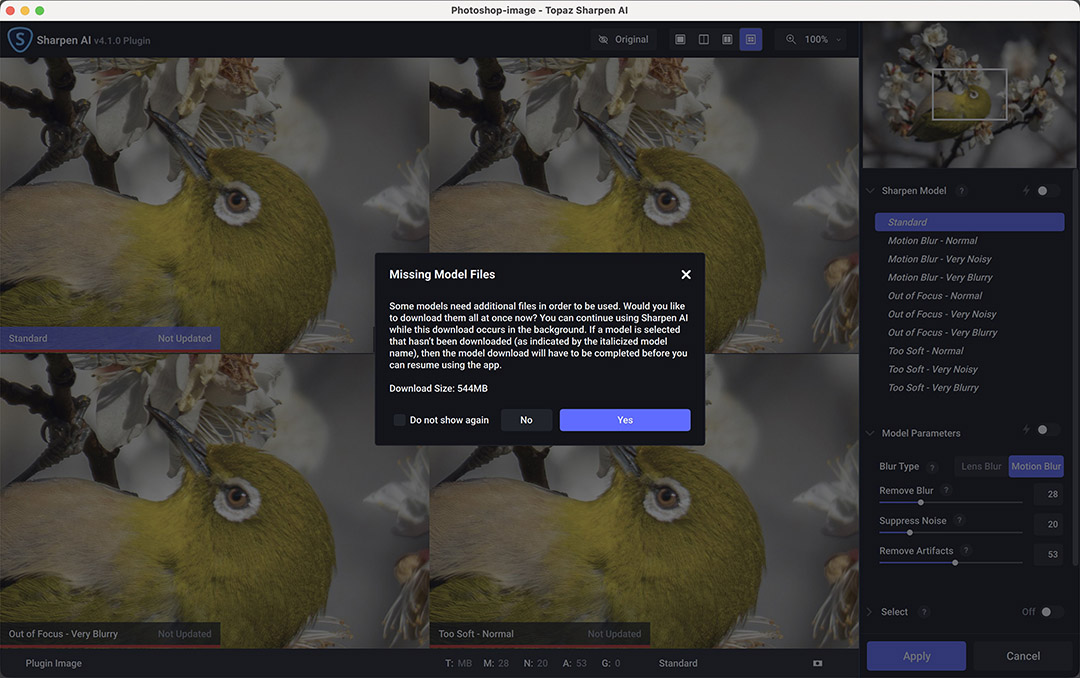The height and width of the screenshot is (678, 1080).
Task: Click the Download Size: 544MB text
Action: click(x=438, y=389)
